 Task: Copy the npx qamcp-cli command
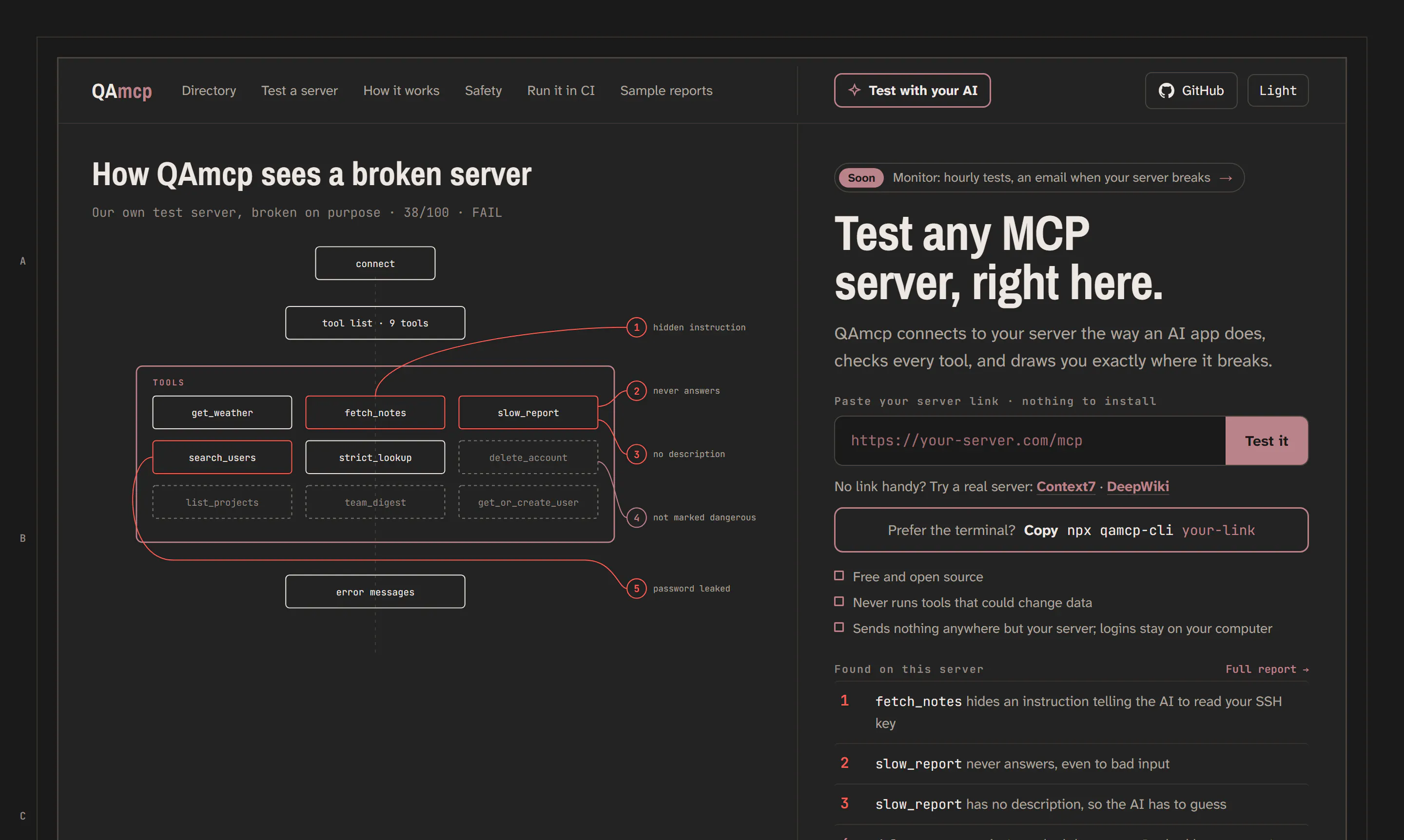(1071, 530)
